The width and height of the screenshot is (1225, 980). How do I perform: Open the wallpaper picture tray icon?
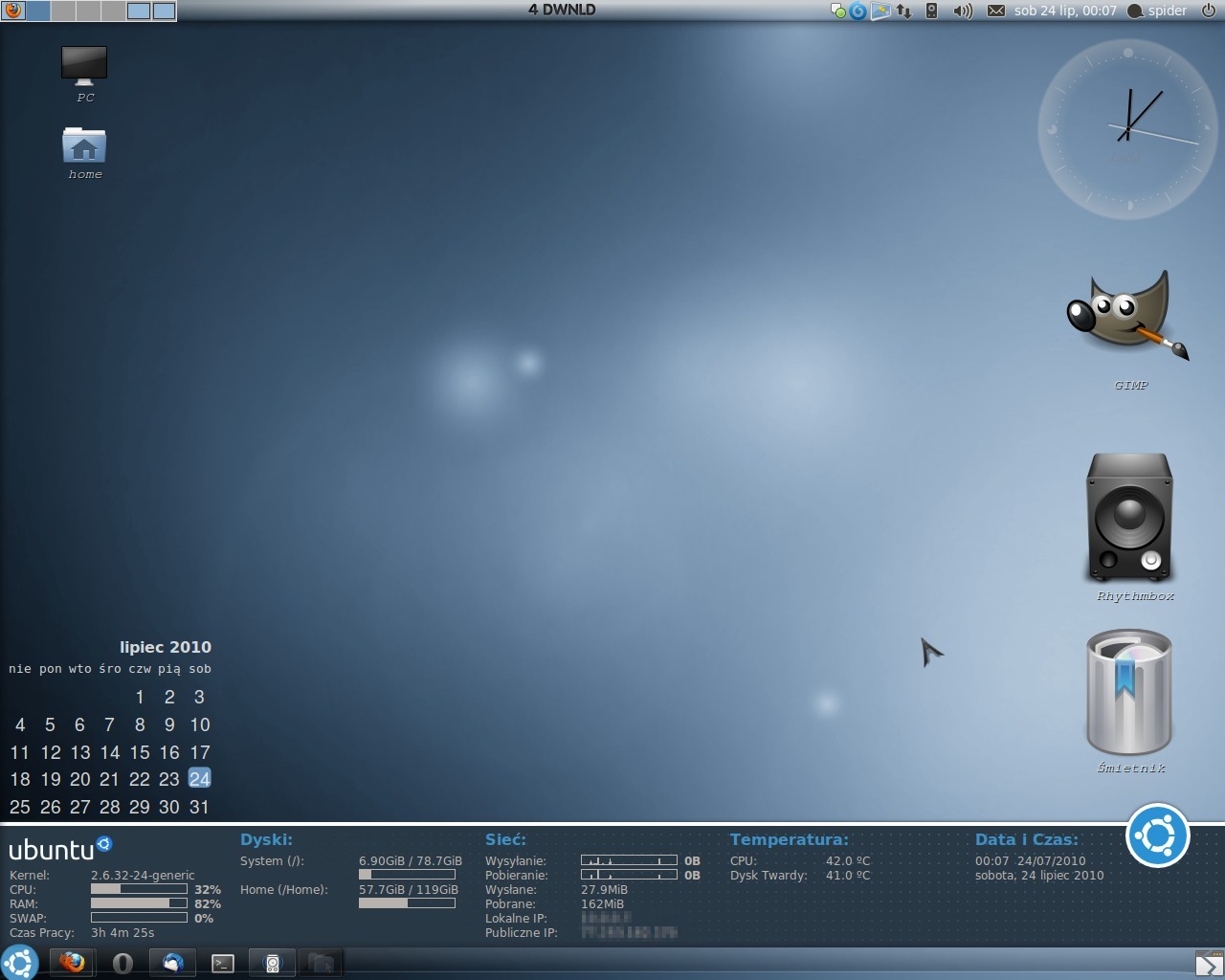(x=880, y=11)
